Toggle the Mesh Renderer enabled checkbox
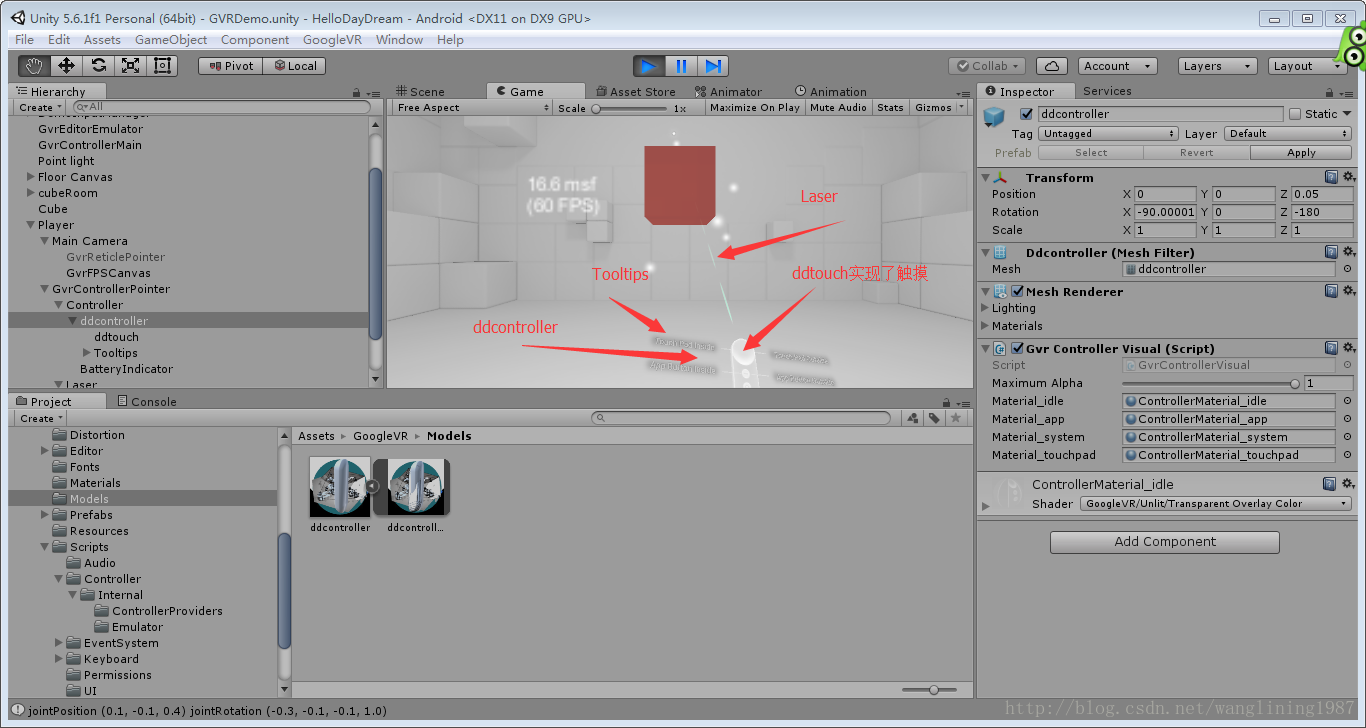Screen dimensions: 1366x728 click(x=1018, y=291)
